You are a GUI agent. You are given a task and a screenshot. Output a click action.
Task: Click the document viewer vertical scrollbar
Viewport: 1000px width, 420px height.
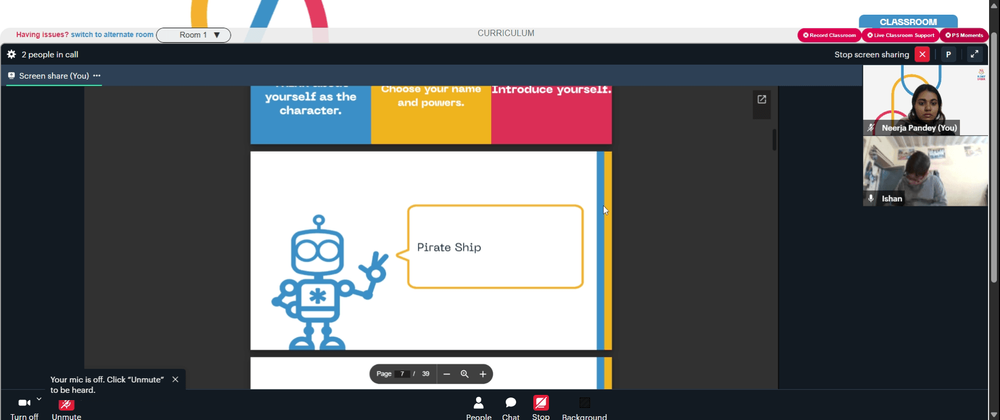click(774, 140)
